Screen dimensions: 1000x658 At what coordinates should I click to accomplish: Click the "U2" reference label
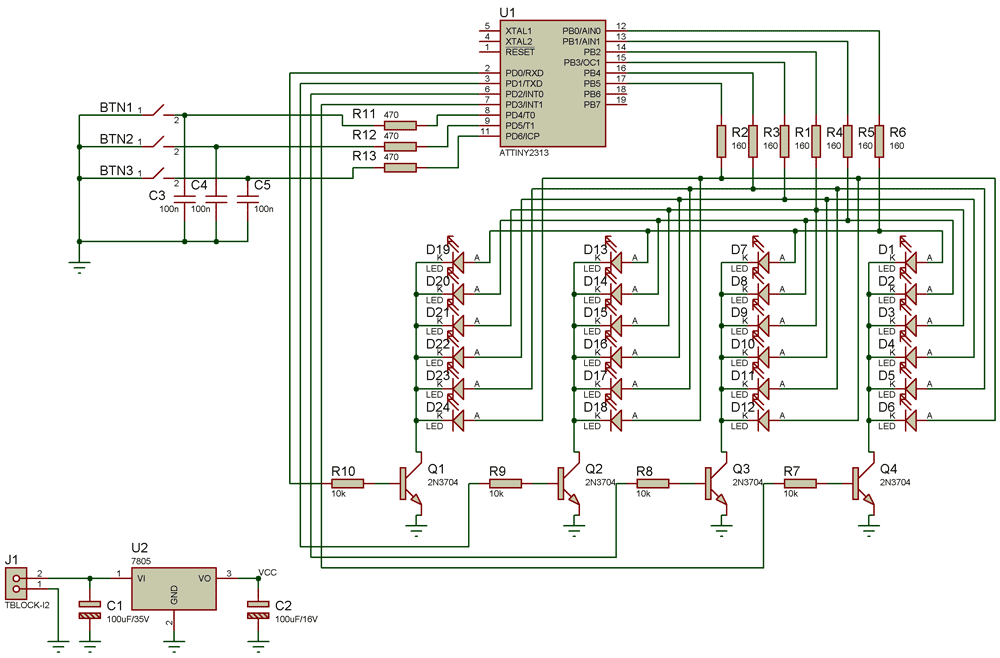[x=140, y=548]
